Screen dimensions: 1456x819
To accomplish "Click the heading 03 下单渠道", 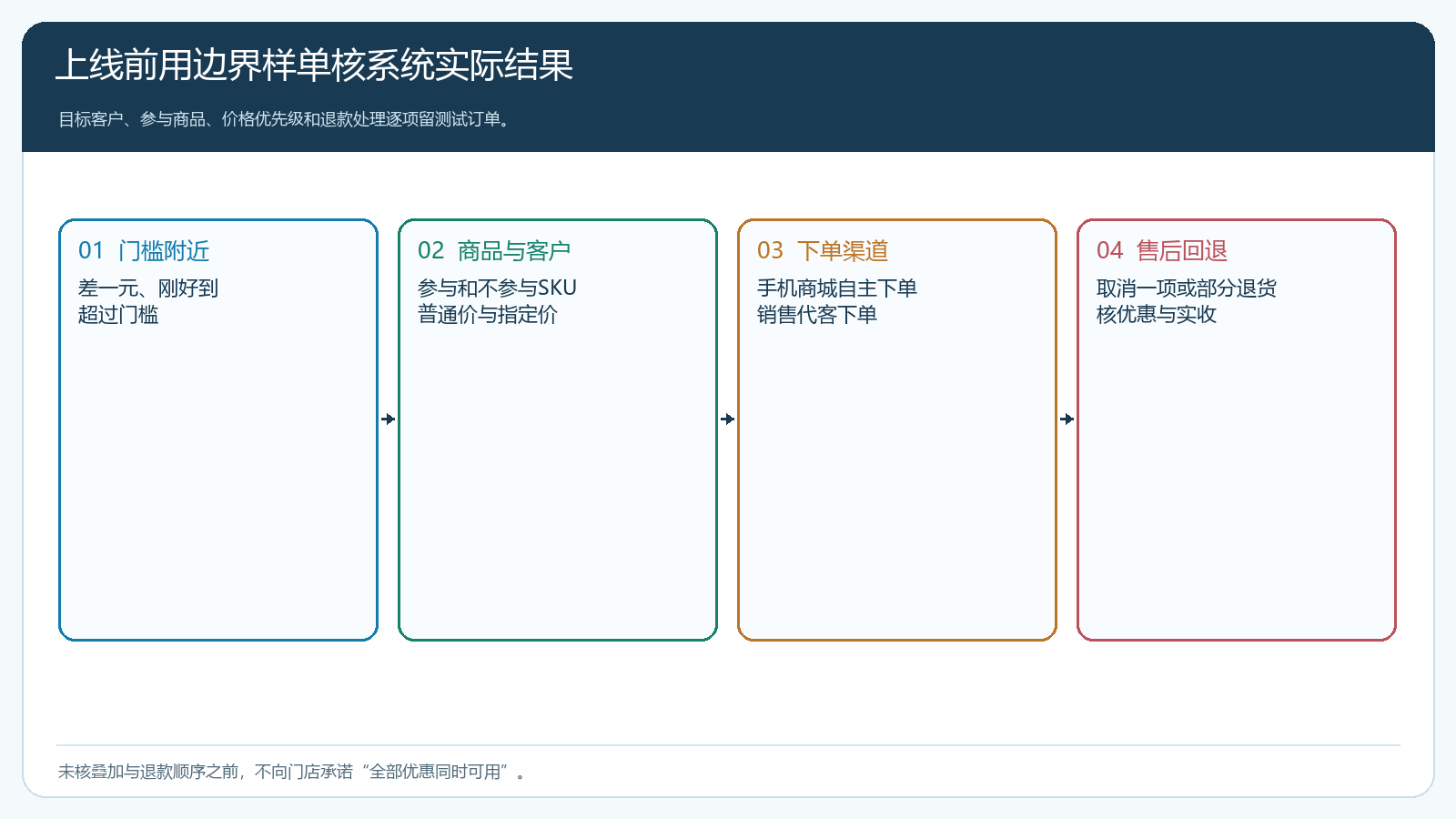I will (x=823, y=250).
